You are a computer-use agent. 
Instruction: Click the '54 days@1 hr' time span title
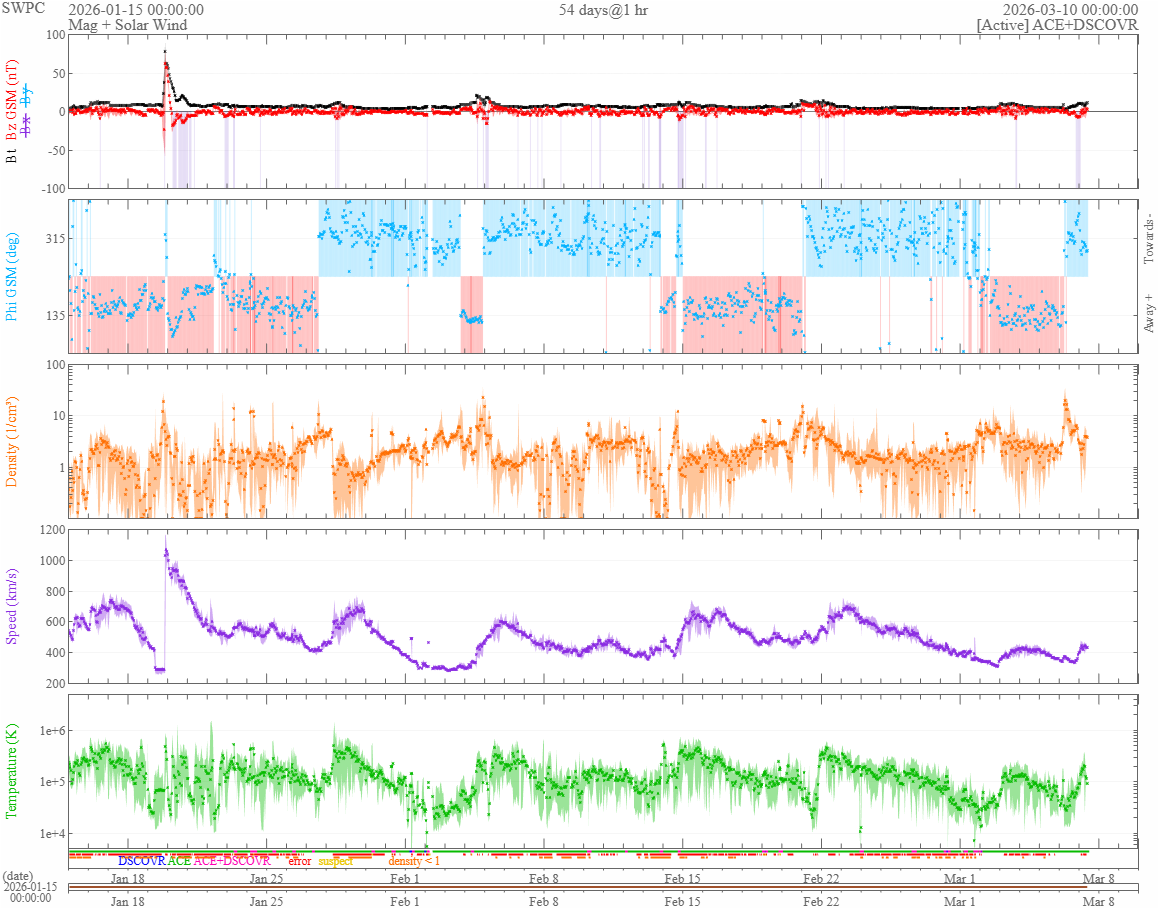click(x=603, y=10)
